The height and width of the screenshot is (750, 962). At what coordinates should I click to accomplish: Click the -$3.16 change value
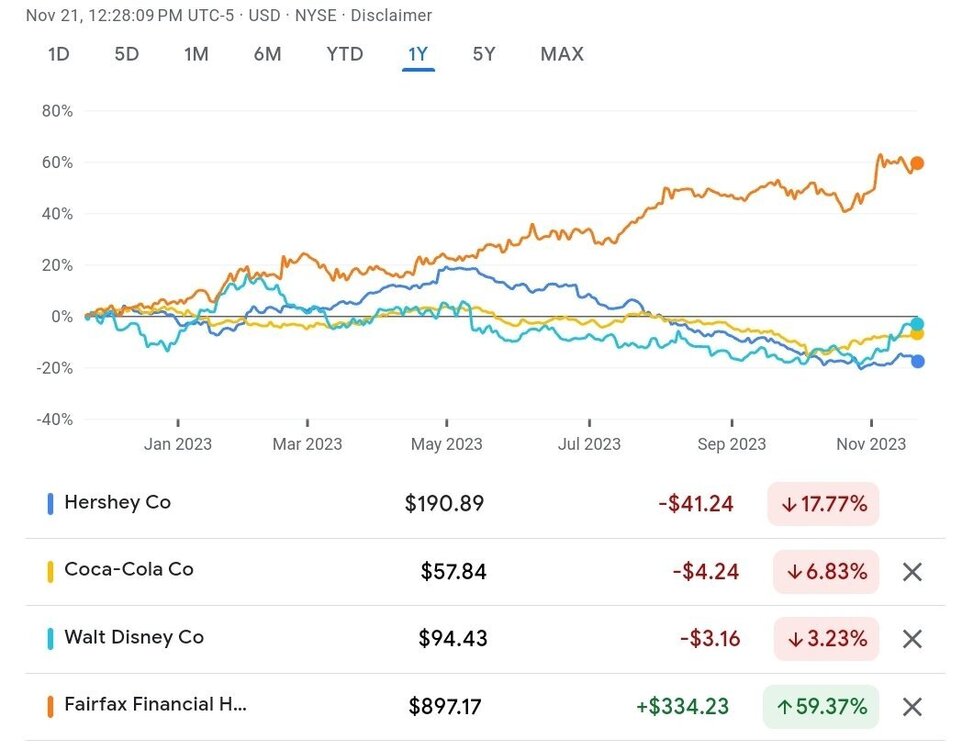click(710, 639)
